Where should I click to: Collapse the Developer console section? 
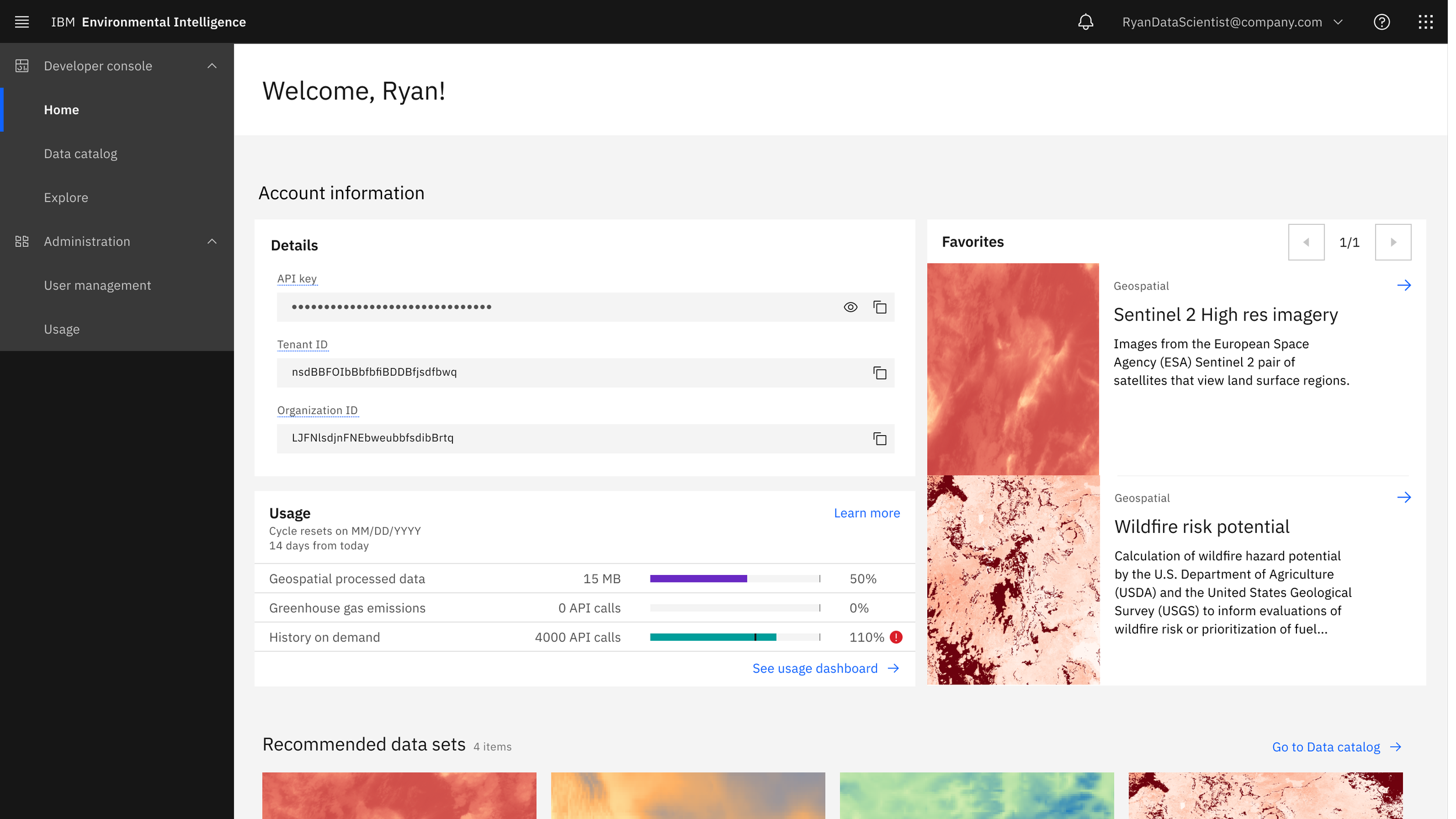[x=212, y=66]
